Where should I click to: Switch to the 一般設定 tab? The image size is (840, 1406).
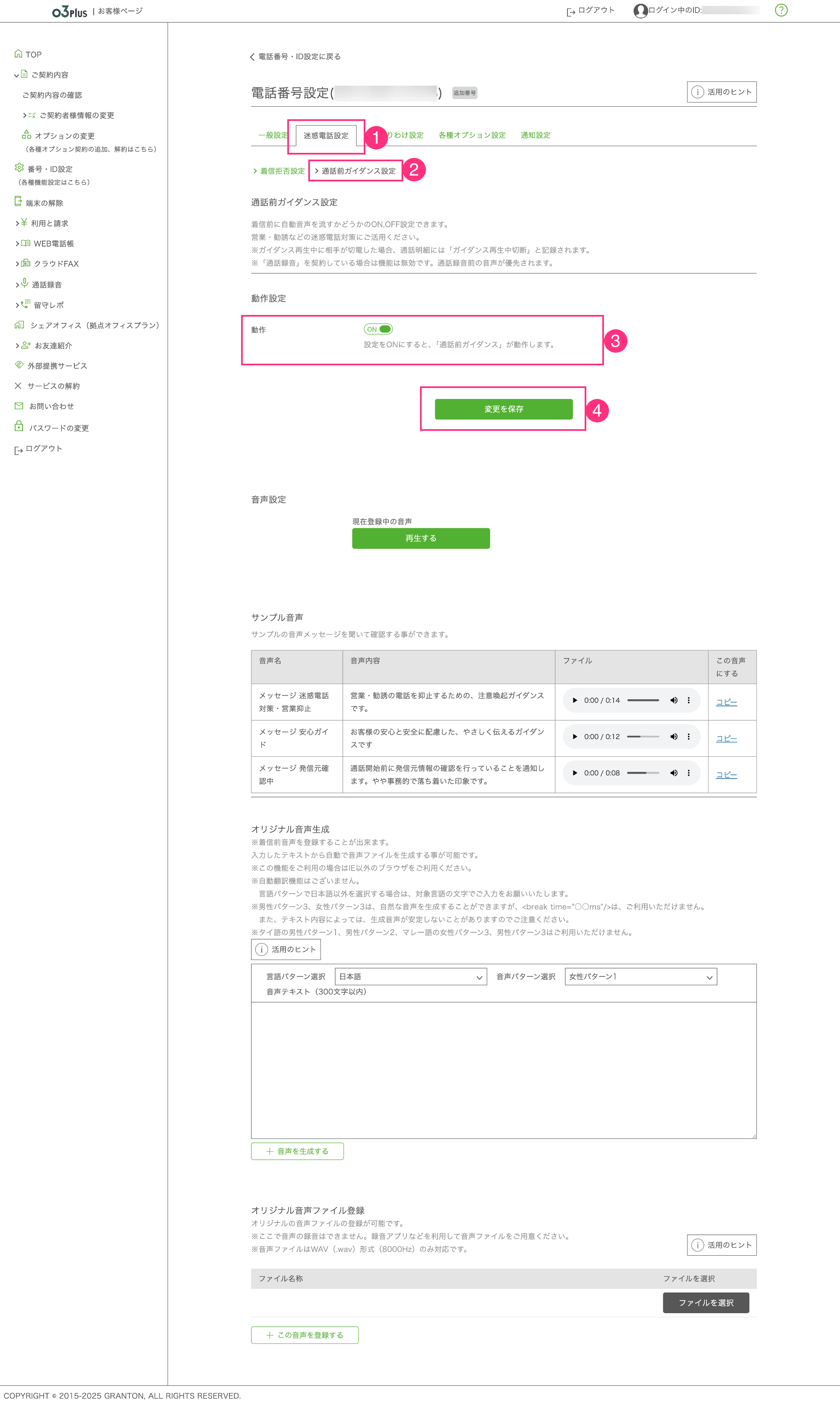273,135
